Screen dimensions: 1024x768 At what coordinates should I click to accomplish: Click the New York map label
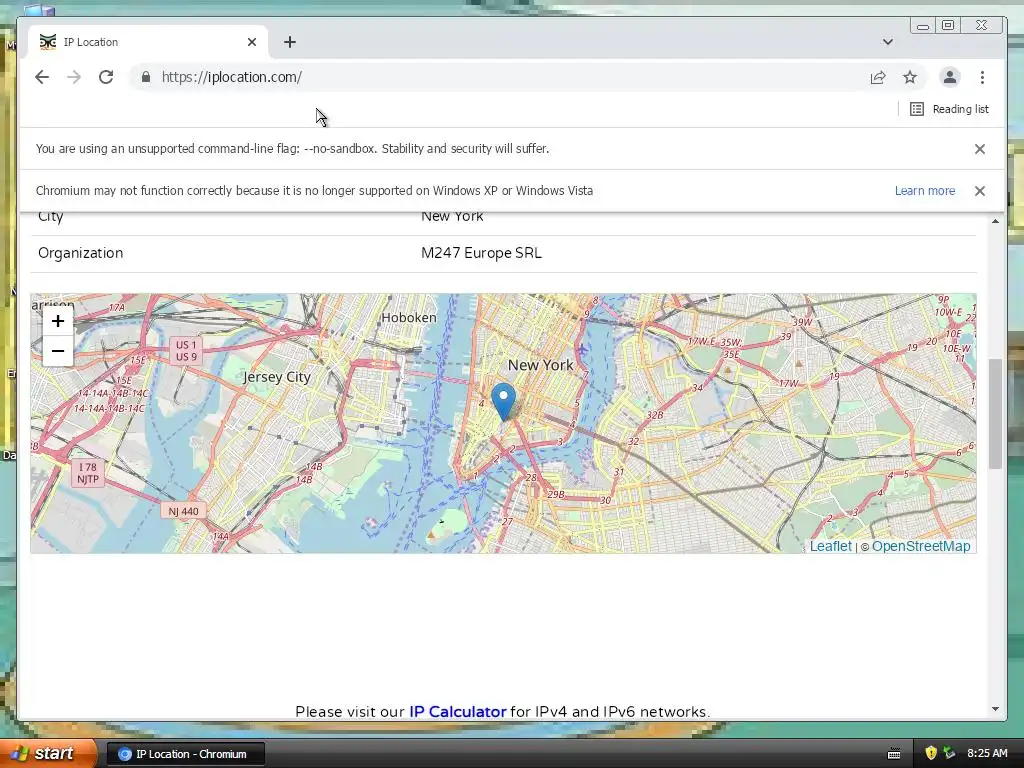[x=541, y=365]
